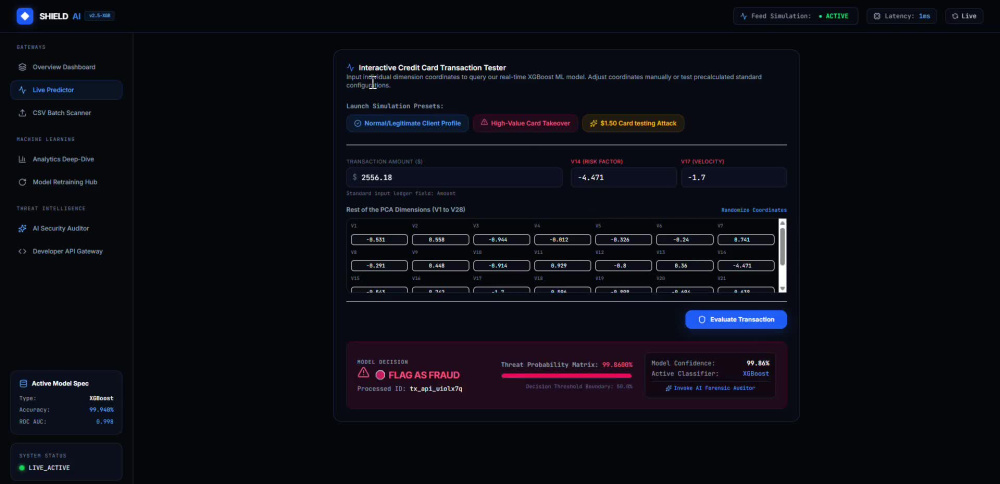Click the PCA grid scrollbar down arrow
This screenshot has height=484, width=1000.
(783, 289)
